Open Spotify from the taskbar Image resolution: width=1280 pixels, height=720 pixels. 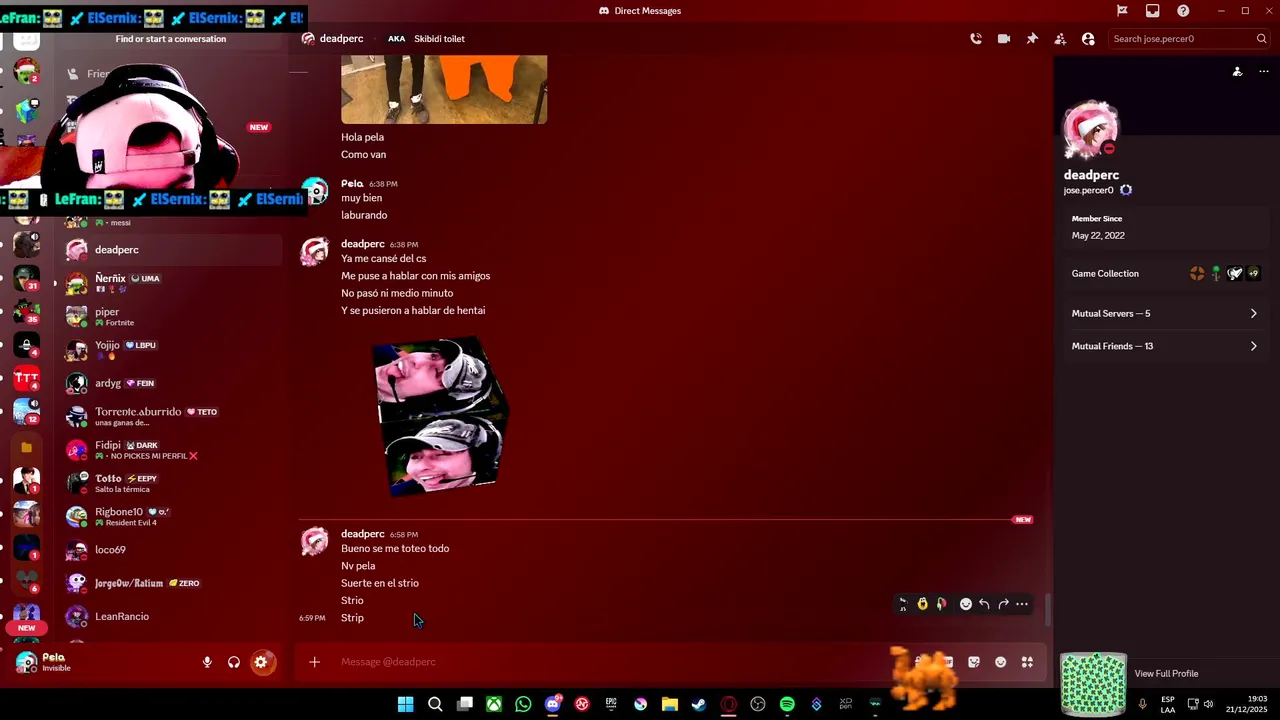click(787, 704)
